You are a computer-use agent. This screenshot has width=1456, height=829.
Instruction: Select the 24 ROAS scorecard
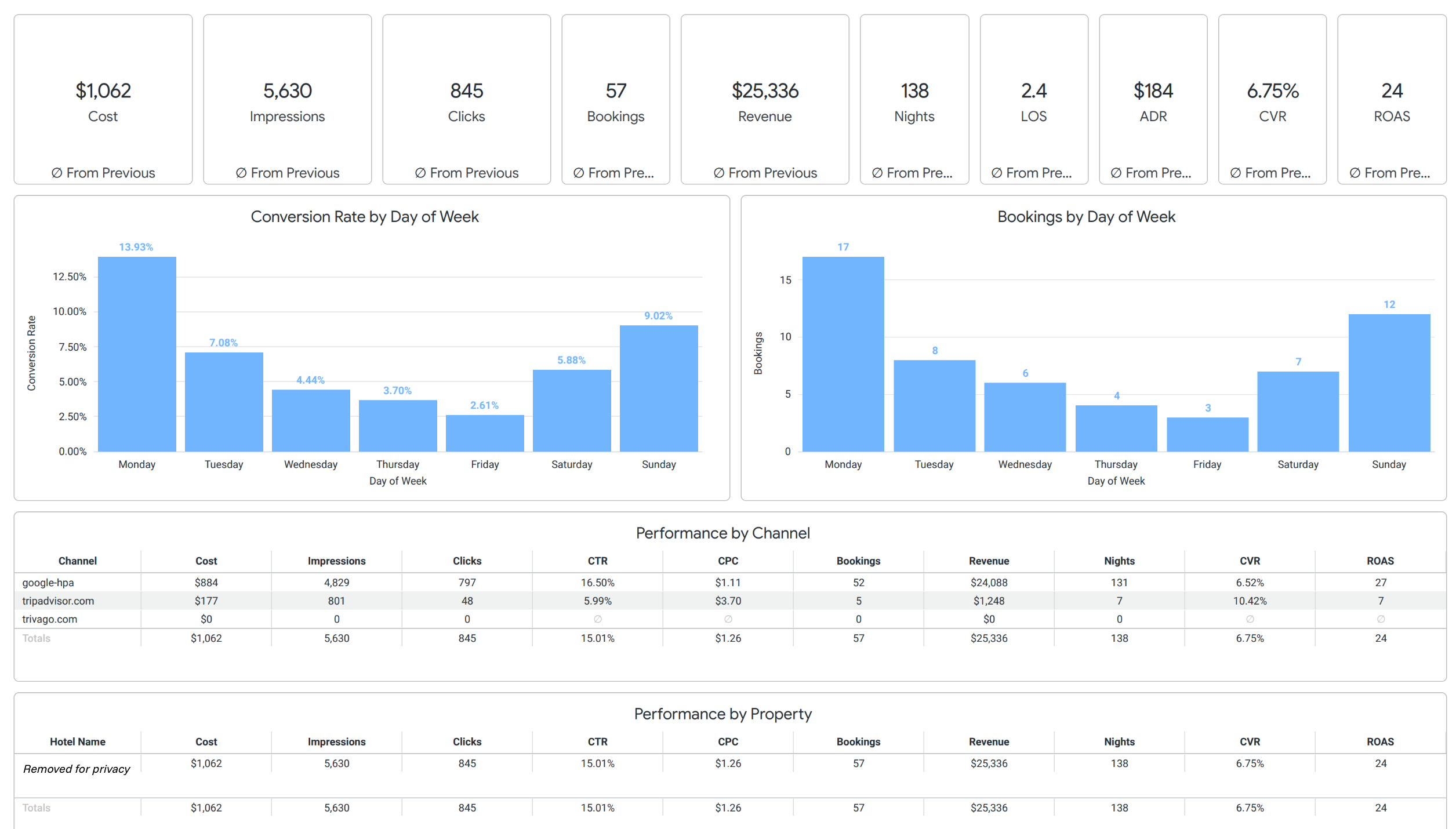tap(1392, 100)
